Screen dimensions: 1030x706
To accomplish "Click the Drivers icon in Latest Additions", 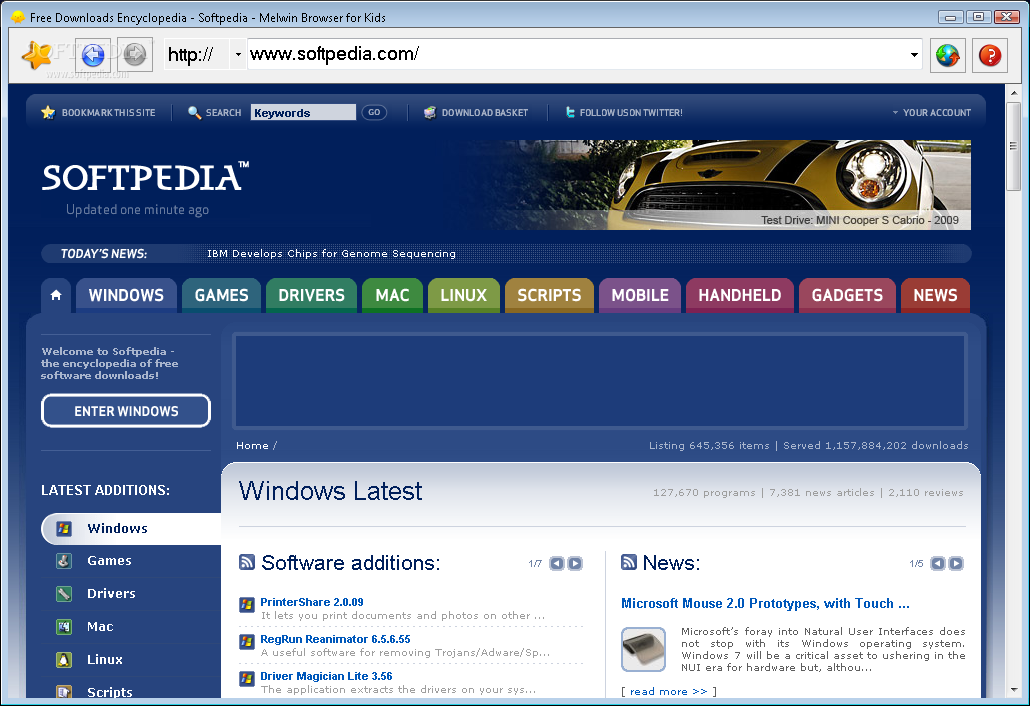I will [x=64, y=594].
